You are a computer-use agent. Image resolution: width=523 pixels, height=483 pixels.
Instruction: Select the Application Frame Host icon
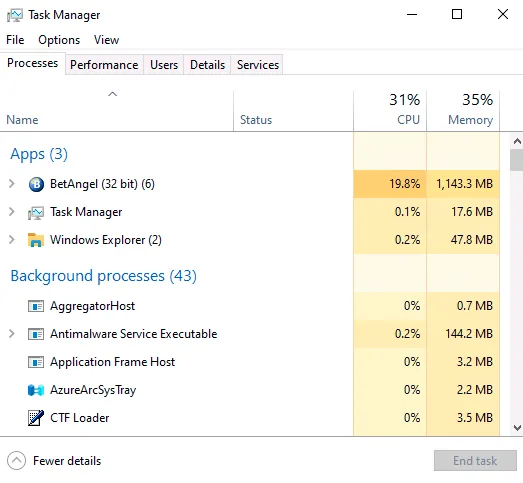36,362
